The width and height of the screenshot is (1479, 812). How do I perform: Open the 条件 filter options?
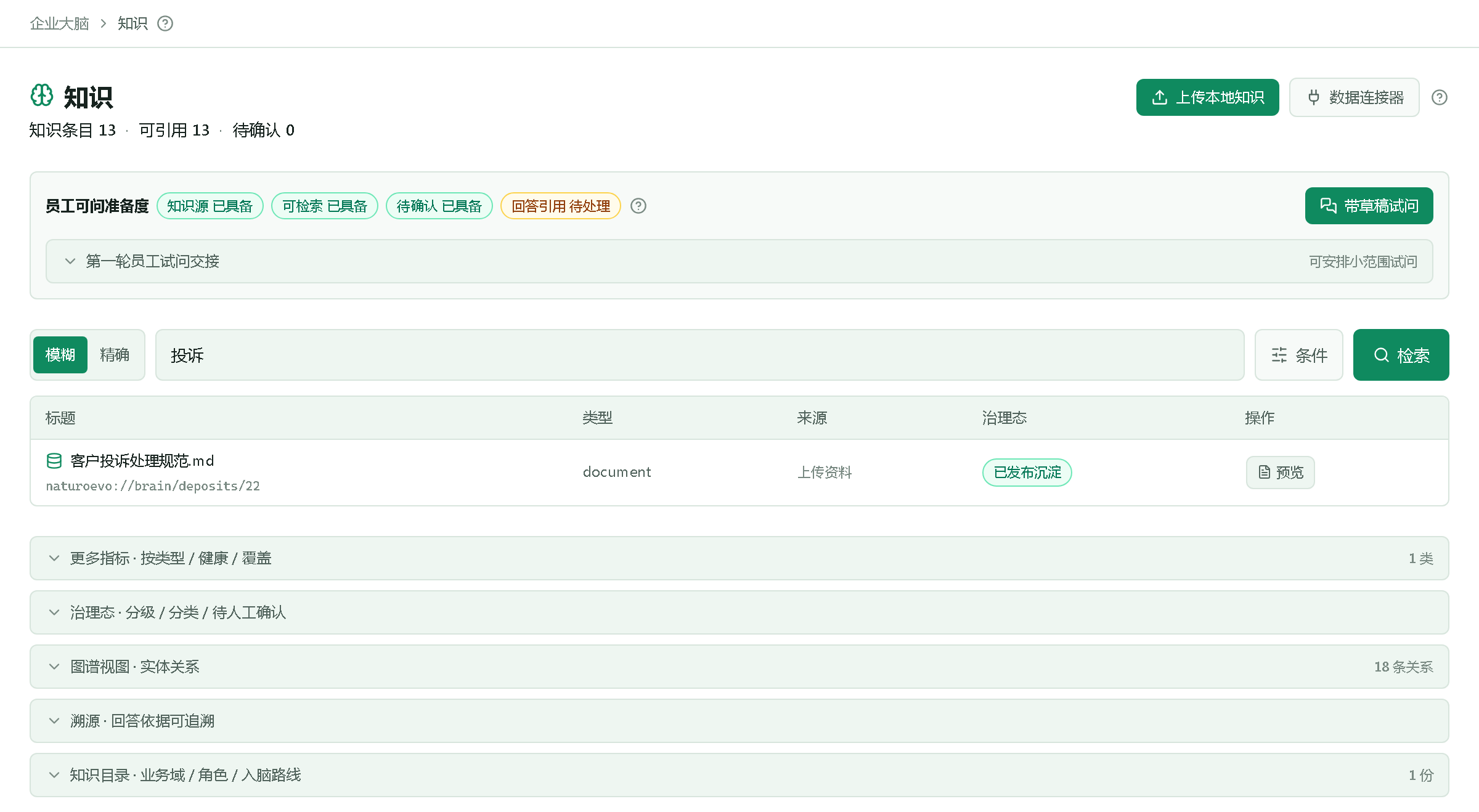(1299, 355)
